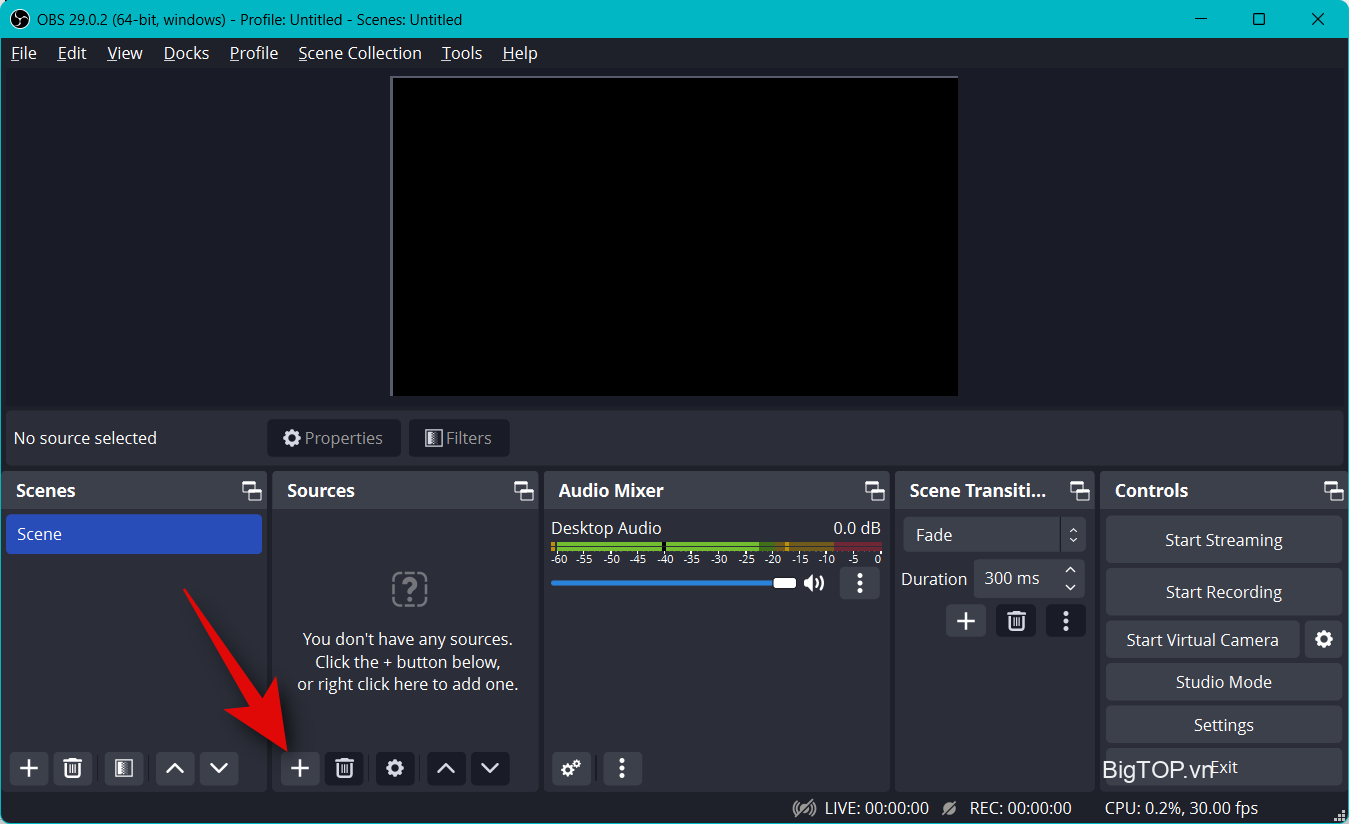Undock the Scenes panel
This screenshot has height=824, width=1349.
pyautogui.click(x=251, y=491)
